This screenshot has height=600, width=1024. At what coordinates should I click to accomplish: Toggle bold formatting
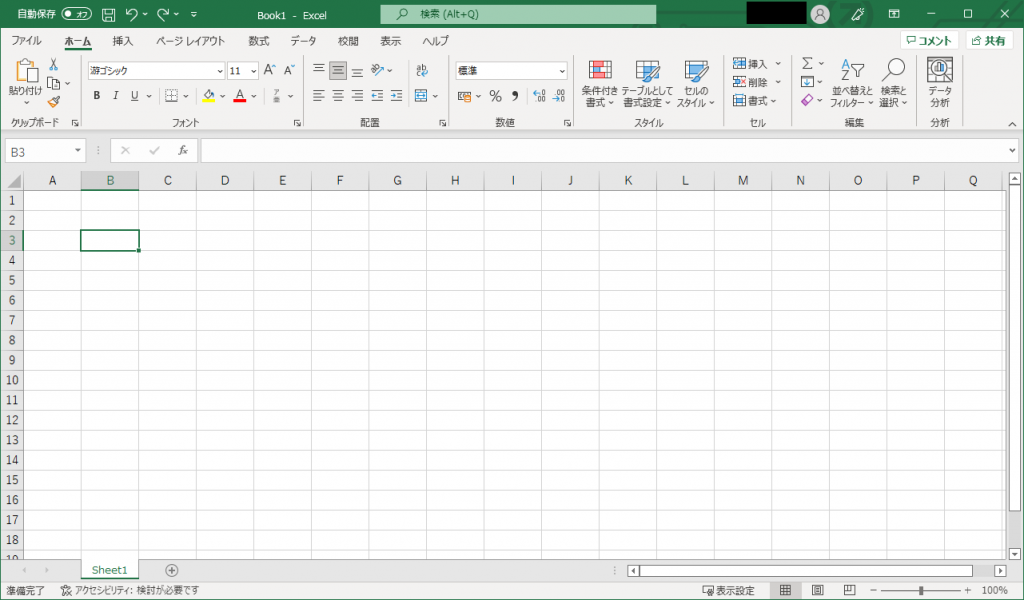(97, 96)
